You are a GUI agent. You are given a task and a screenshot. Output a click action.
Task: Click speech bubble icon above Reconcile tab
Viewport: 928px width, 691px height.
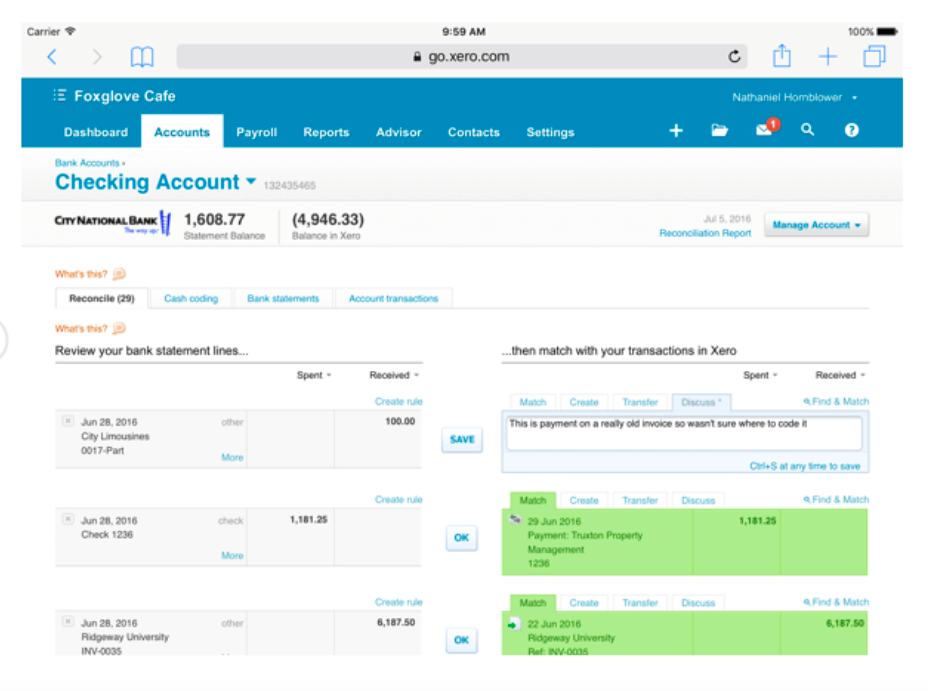[119, 274]
